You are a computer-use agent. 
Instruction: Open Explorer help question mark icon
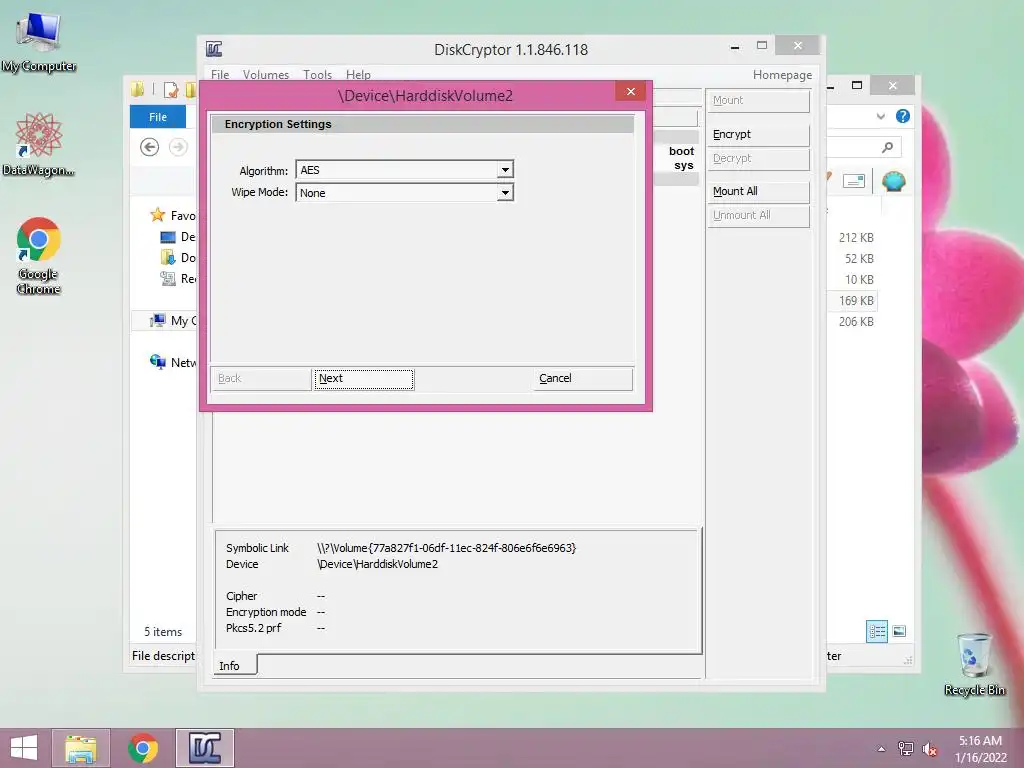903,116
